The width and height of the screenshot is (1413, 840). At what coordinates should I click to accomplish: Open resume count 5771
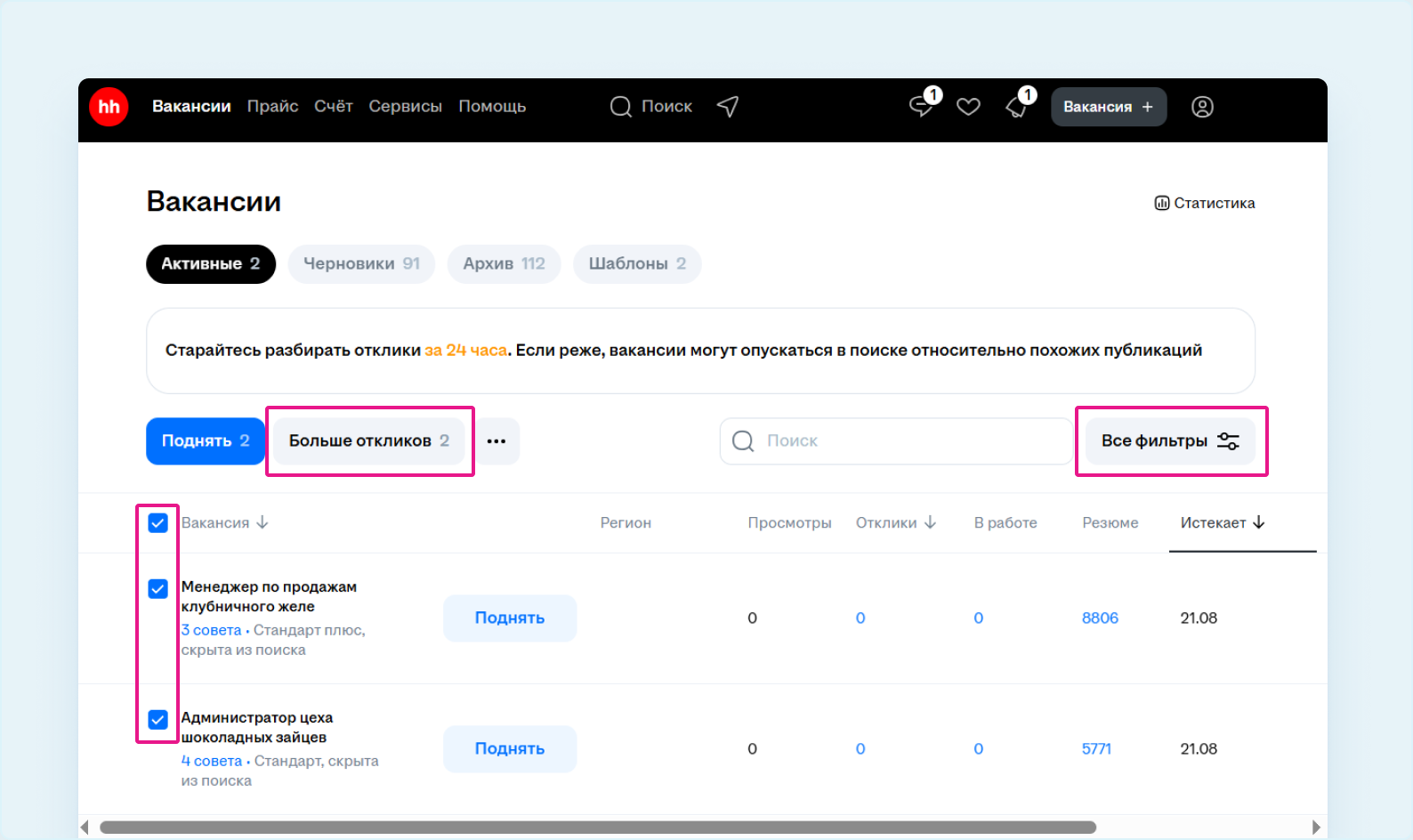1096,749
